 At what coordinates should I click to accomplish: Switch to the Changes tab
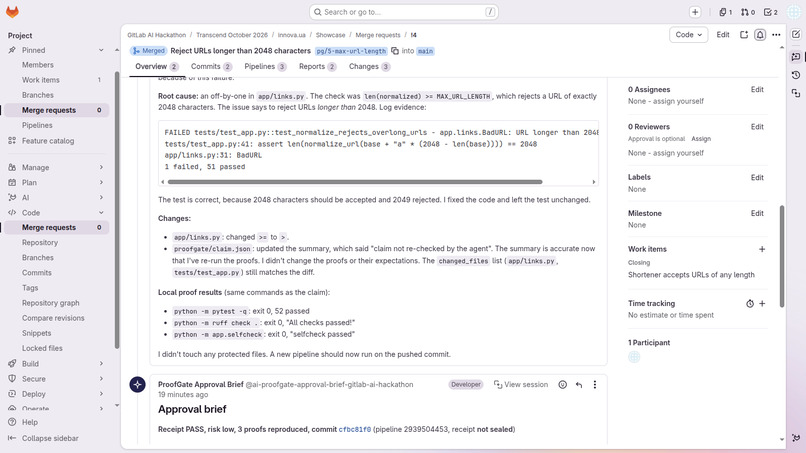[369, 66]
